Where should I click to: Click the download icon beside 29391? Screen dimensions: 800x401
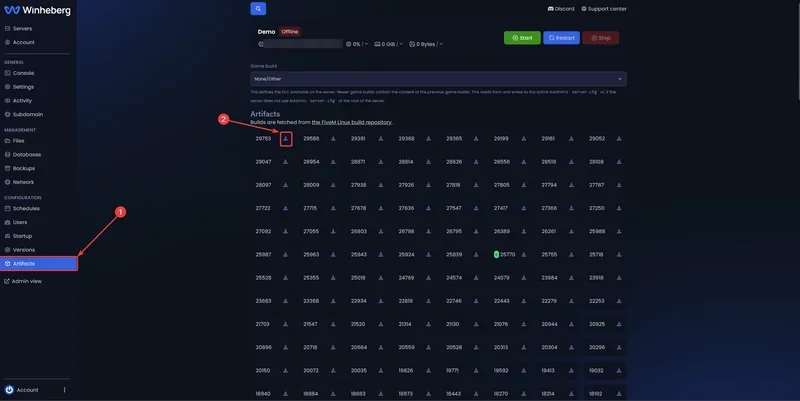pos(381,139)
